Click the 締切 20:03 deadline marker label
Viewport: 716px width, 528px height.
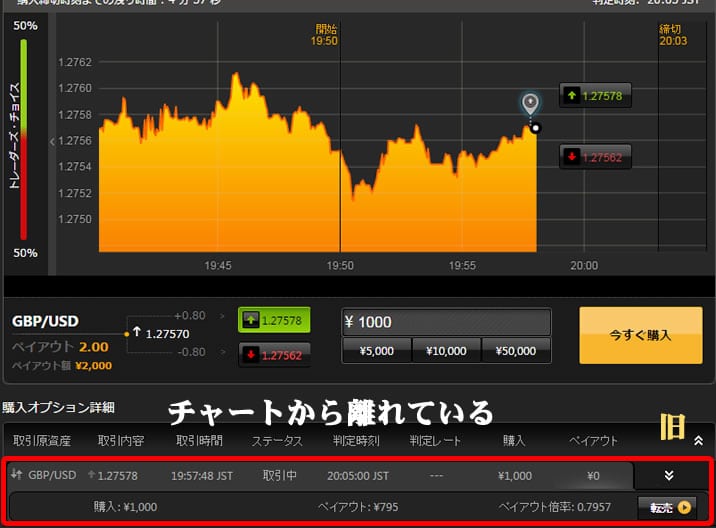pyautogui.click(x=673, y=35)
